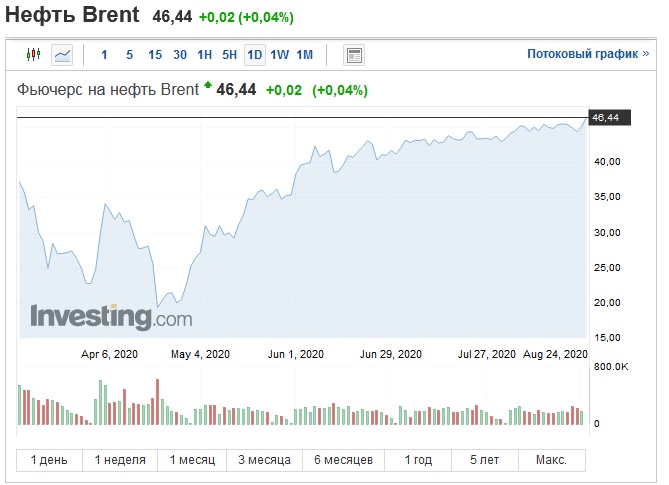Select the area line chart icon
Image resolution: width=669 pixels, height=485 pixels.
(62, 55)
